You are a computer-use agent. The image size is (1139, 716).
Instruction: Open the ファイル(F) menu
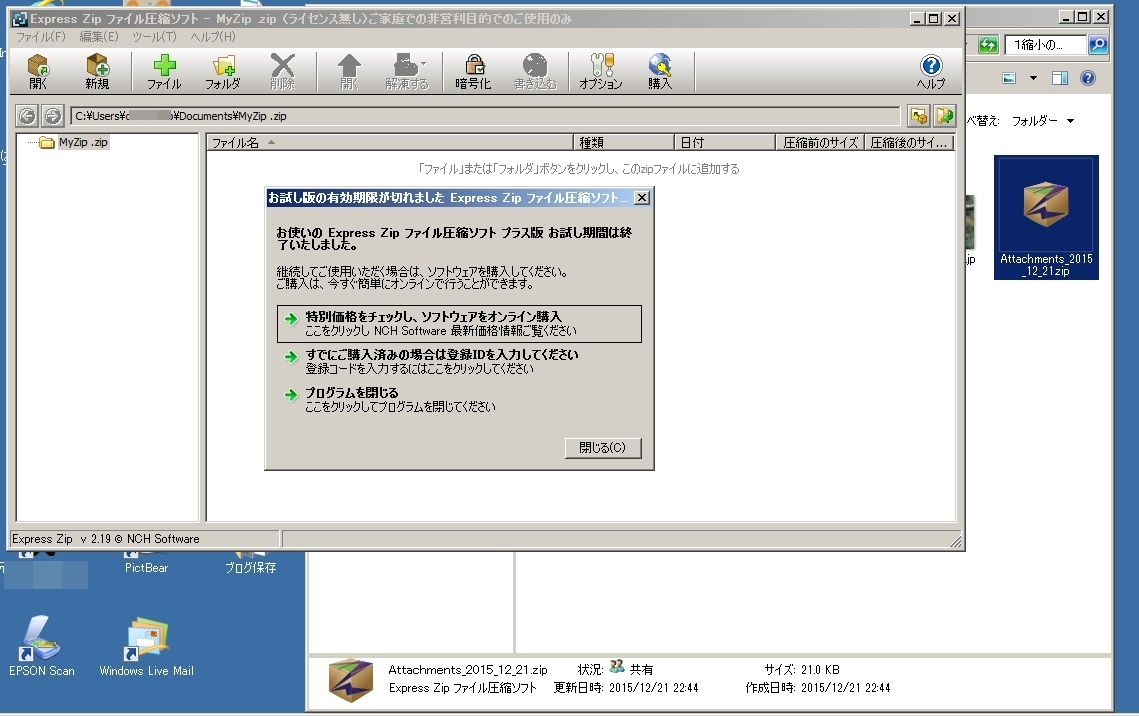41,36
